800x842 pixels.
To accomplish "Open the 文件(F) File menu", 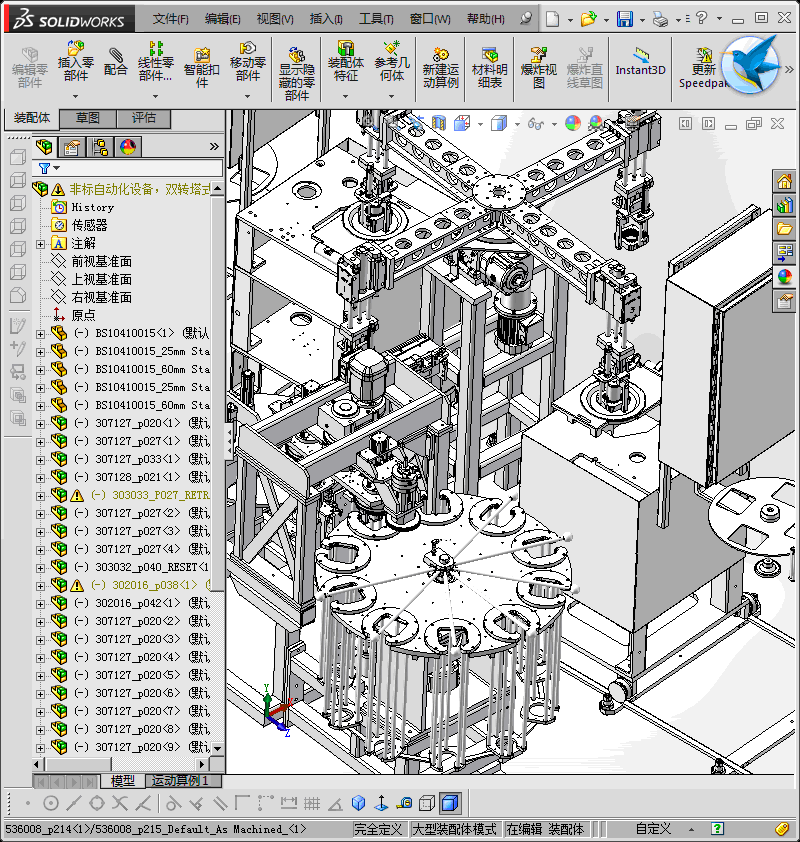I will pos(170,19).
